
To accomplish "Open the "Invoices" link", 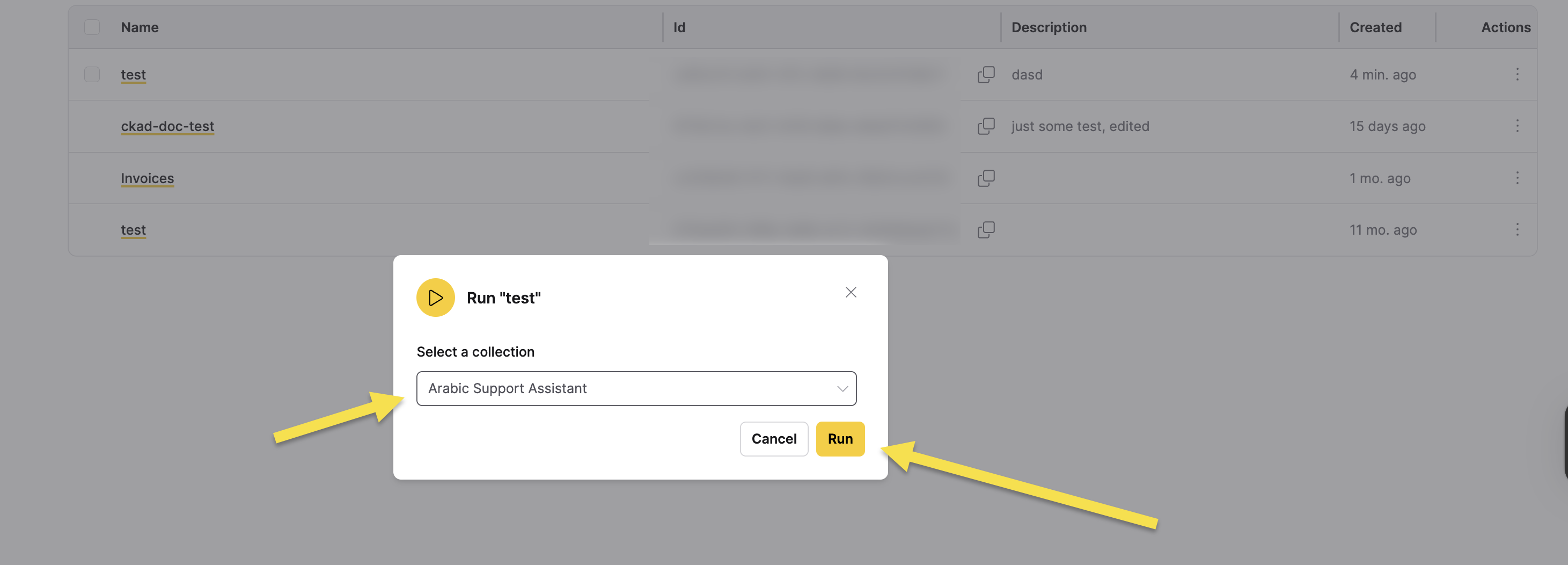I will pos(146,178).
